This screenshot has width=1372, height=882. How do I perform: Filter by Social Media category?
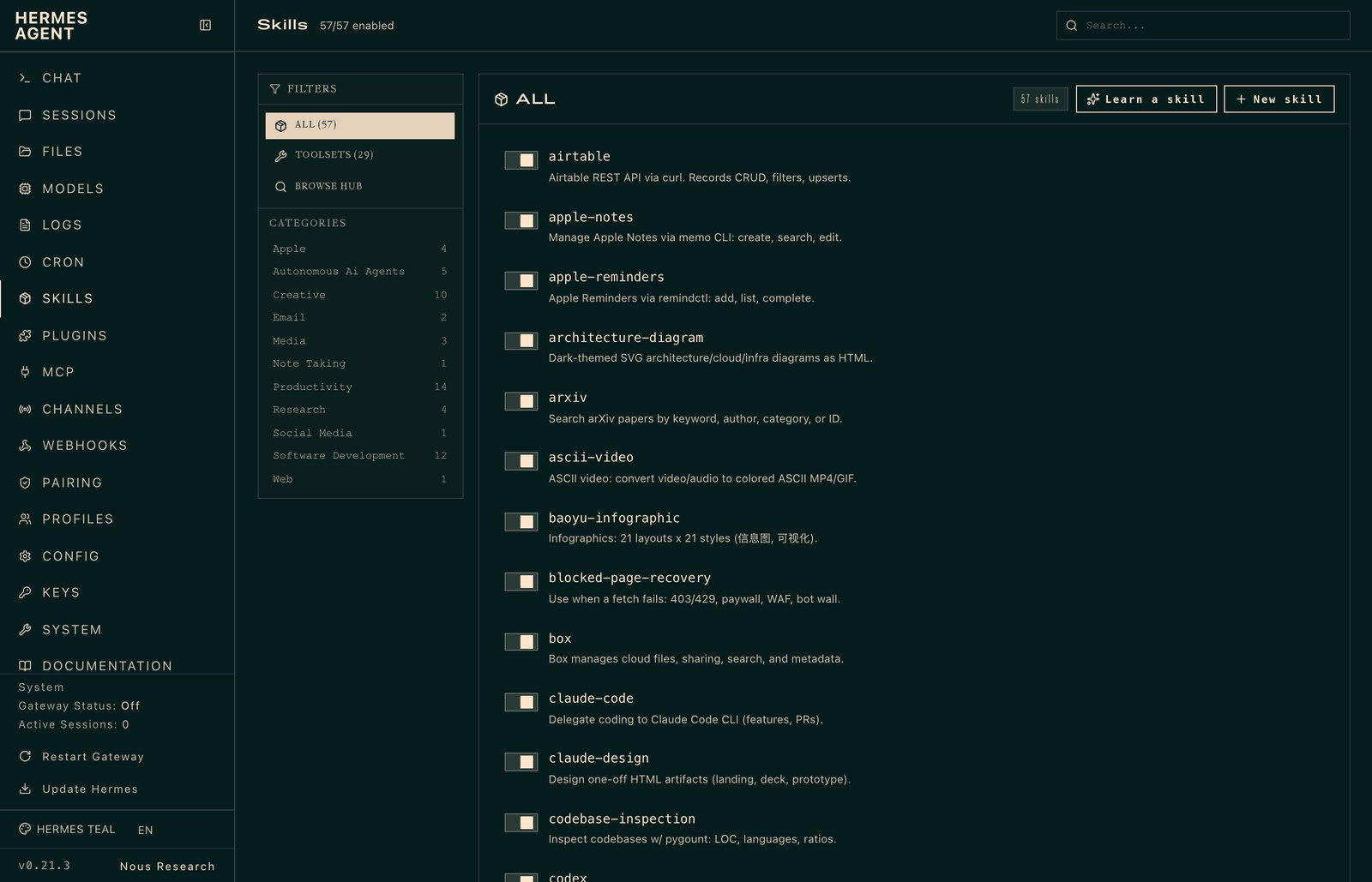(360, 433)
